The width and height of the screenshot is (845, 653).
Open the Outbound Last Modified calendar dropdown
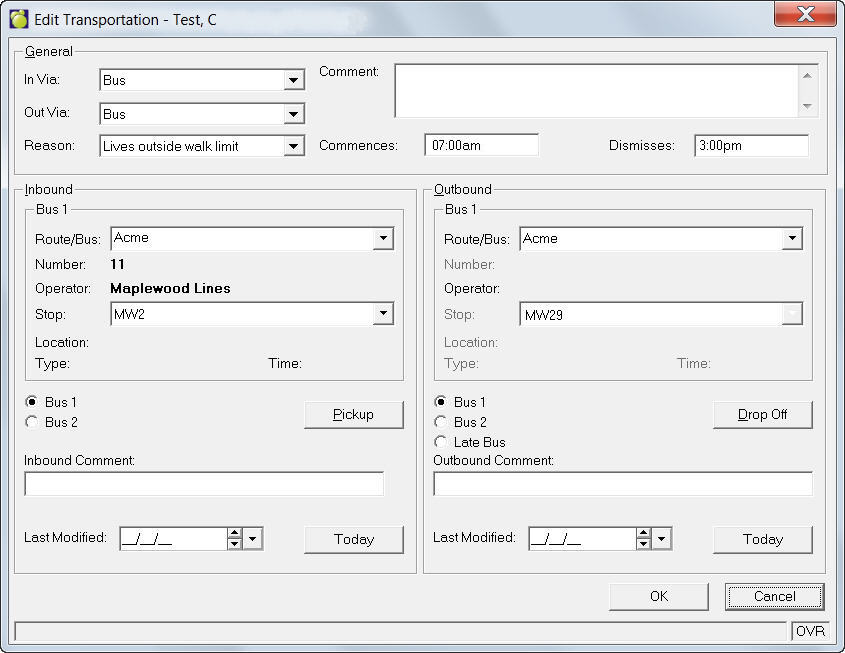pyautogui.click(x=662, y=539)
